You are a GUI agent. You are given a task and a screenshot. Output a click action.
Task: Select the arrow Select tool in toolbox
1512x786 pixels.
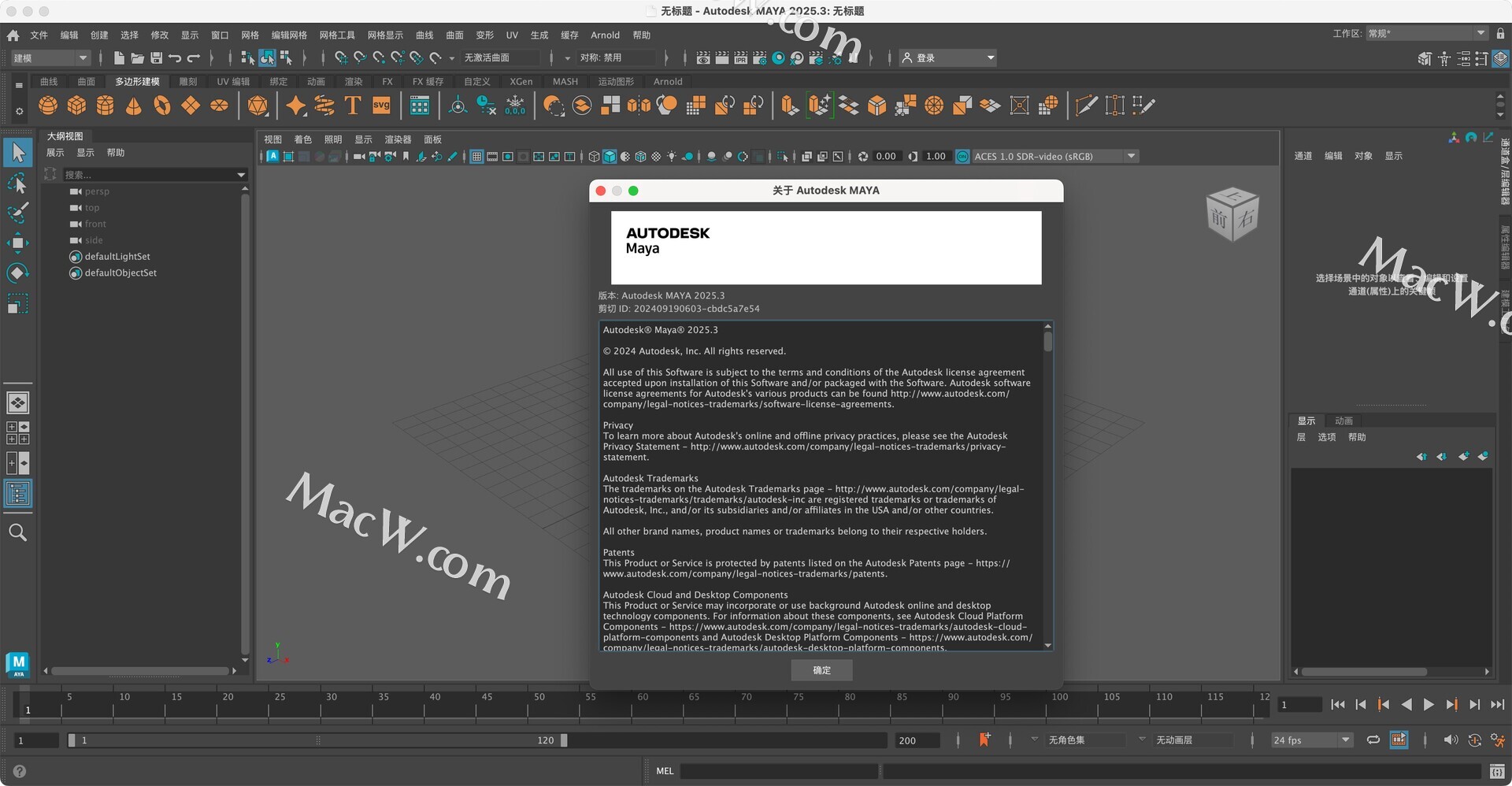pos(17,152)
